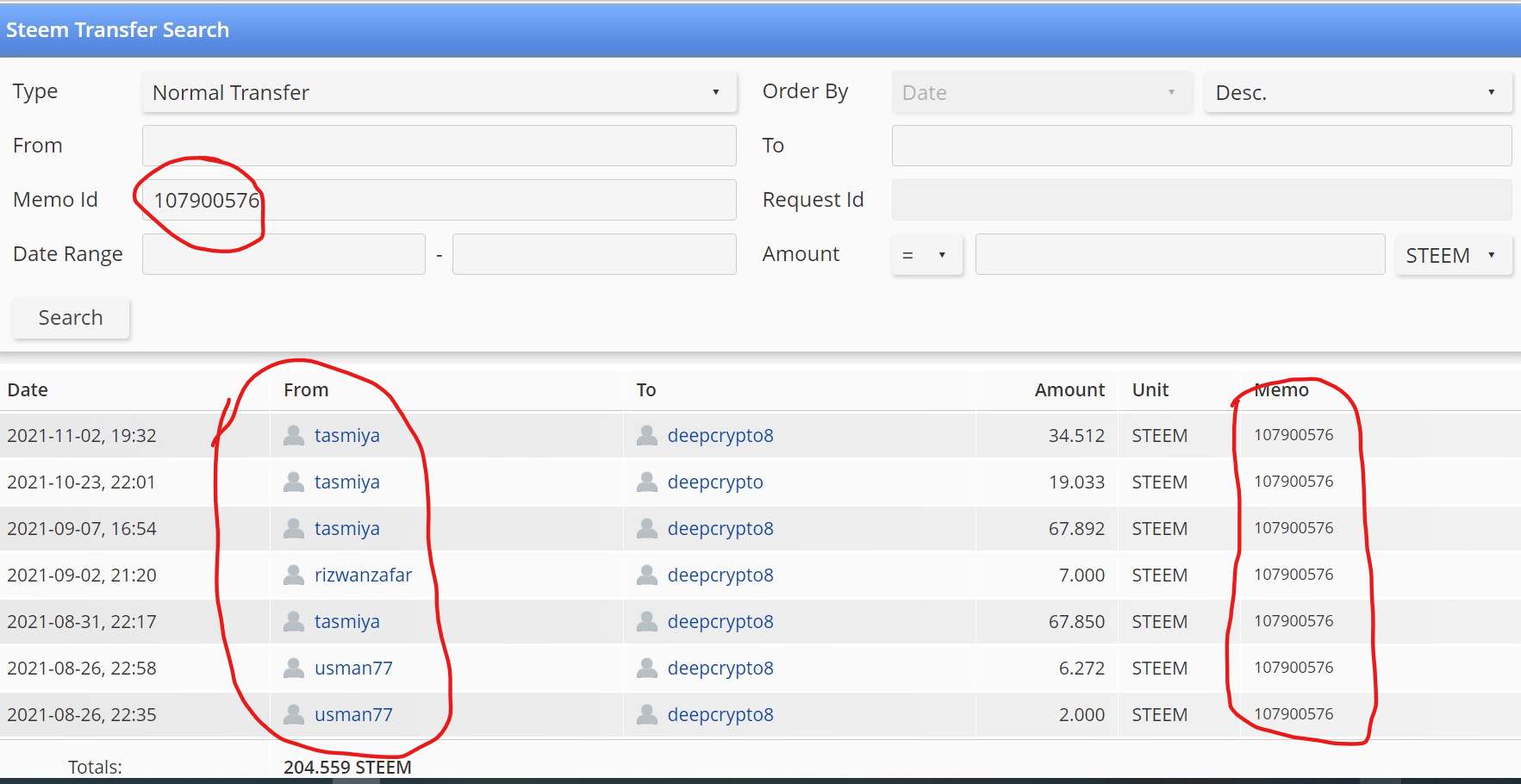
Task: Sort by the Amount column header
Action: (1069, 389)
